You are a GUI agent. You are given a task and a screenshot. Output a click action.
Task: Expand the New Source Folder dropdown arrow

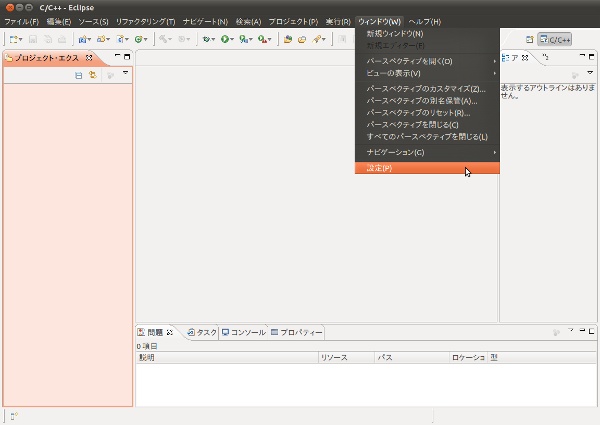coord(108,39)
